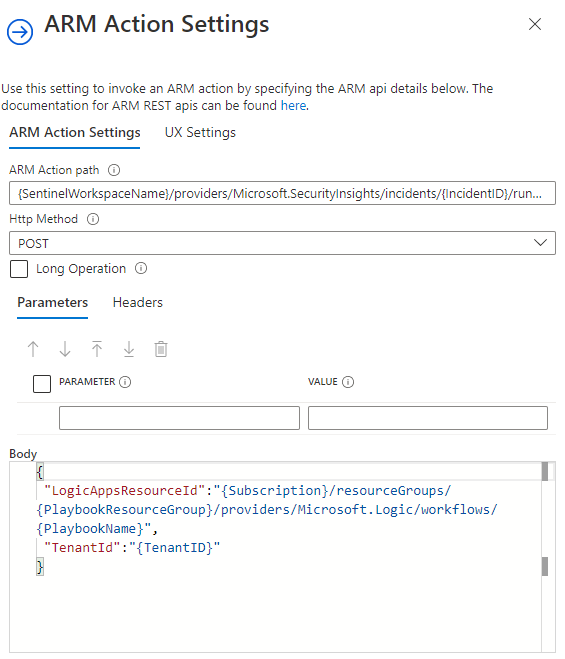Open the Http Method POST dropdown
The width and height of the screenshot is (565, 659).
(x=282, y=243)
